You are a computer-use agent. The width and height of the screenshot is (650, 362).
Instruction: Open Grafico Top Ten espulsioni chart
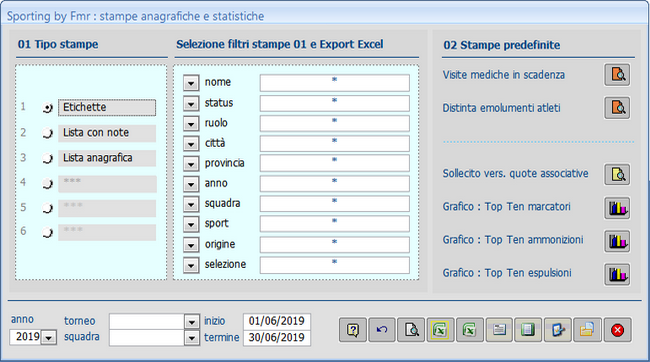pos(617,274)
